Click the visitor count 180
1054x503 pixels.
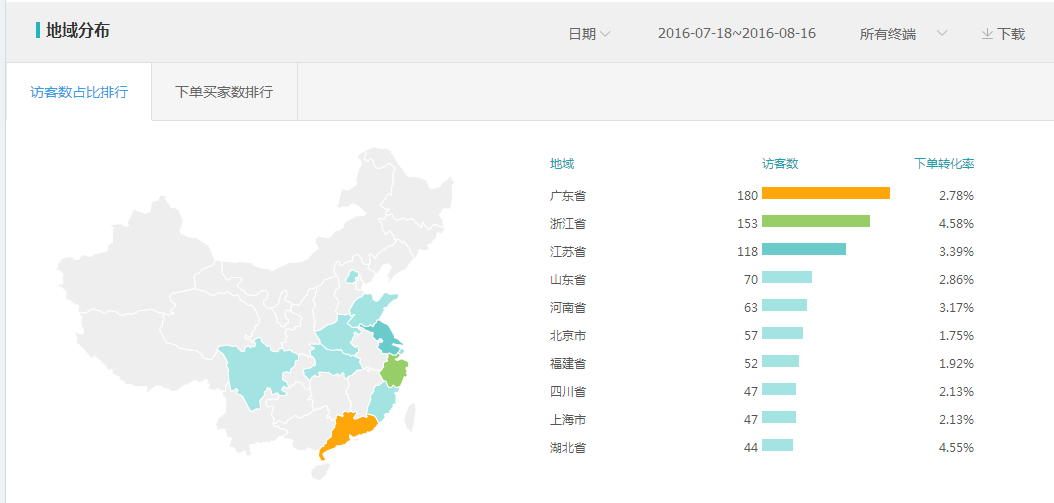pos(747,196)
